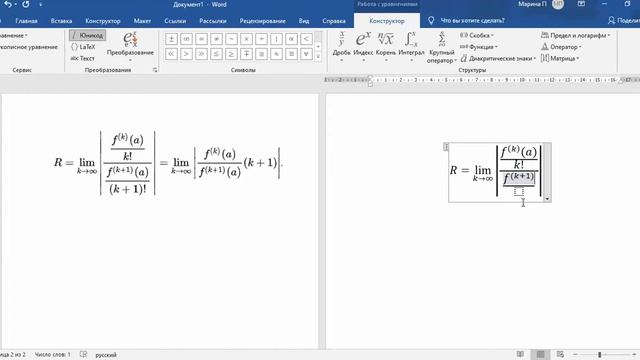Insert the infinity symbol
This screenshot has width=640, height=360.
pos(186,39)
